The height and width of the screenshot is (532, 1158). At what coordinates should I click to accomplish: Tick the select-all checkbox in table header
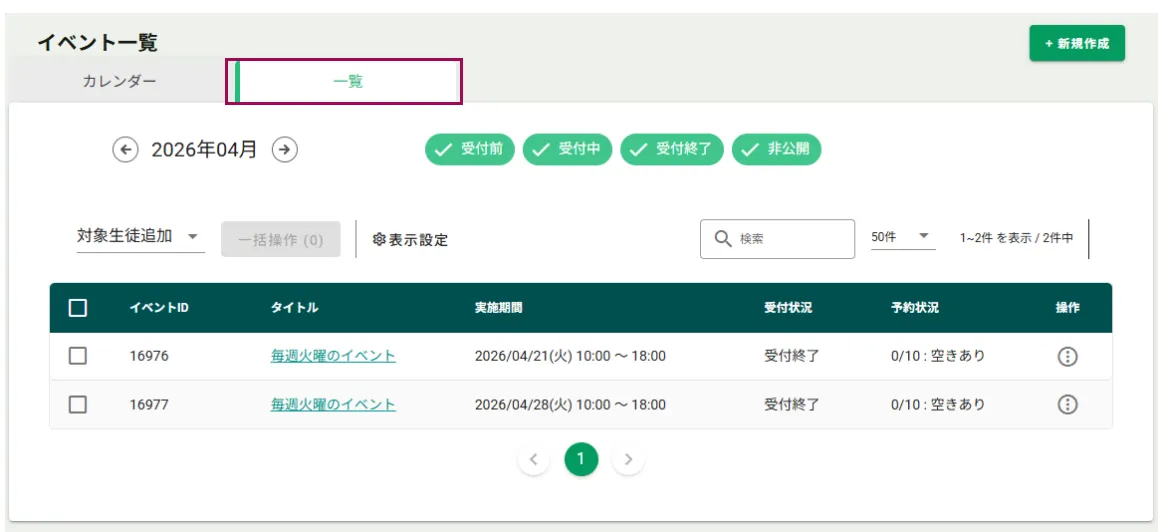click(78, 308)
